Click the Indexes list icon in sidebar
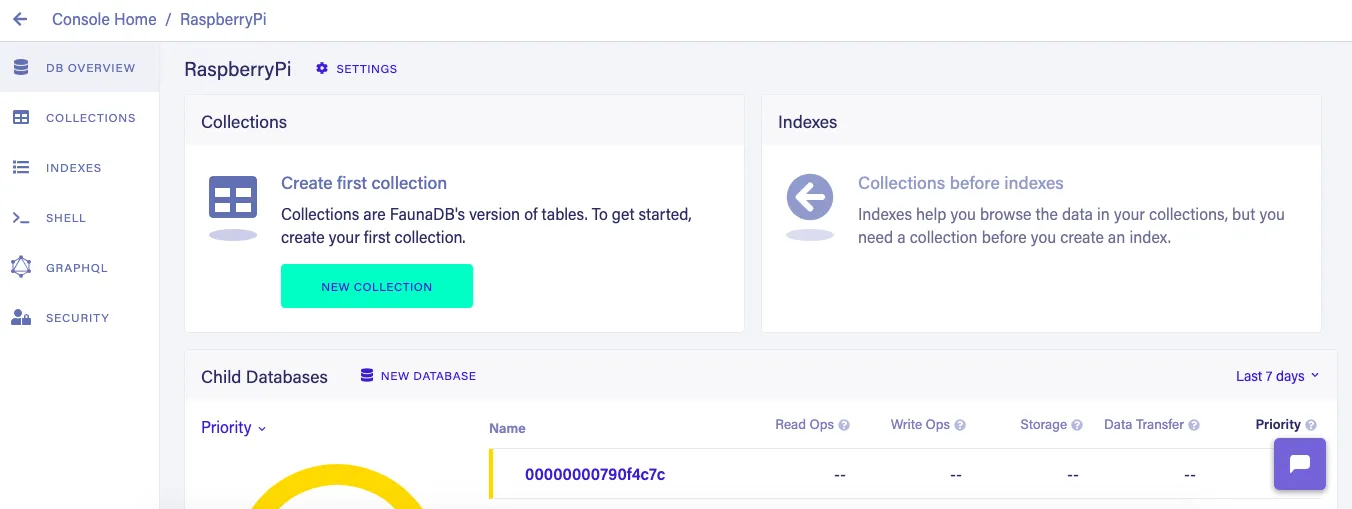 (21, 168)
